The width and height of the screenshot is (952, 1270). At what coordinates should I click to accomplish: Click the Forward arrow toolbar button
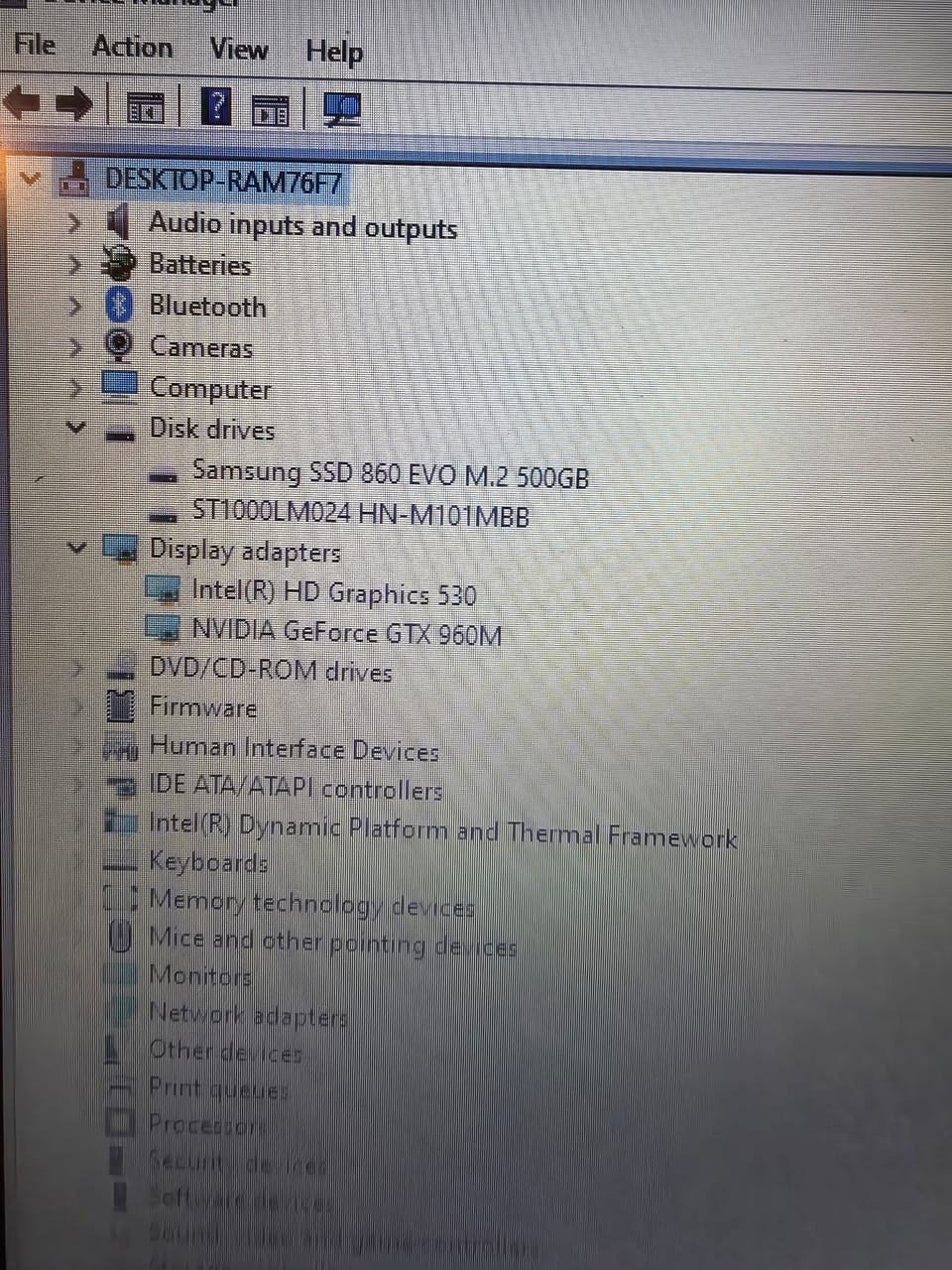click(x=73, y=103)
